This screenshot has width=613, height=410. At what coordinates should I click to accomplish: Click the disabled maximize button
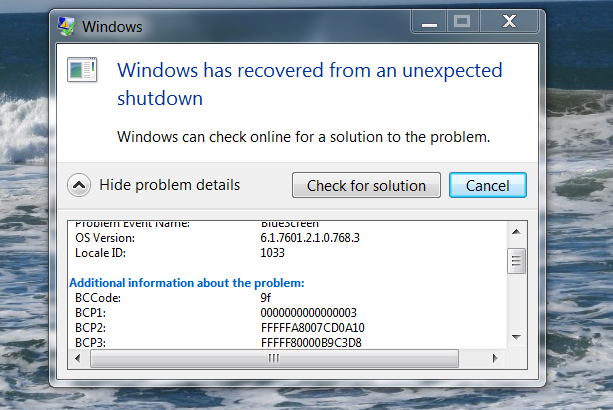[x=462, y=22]
